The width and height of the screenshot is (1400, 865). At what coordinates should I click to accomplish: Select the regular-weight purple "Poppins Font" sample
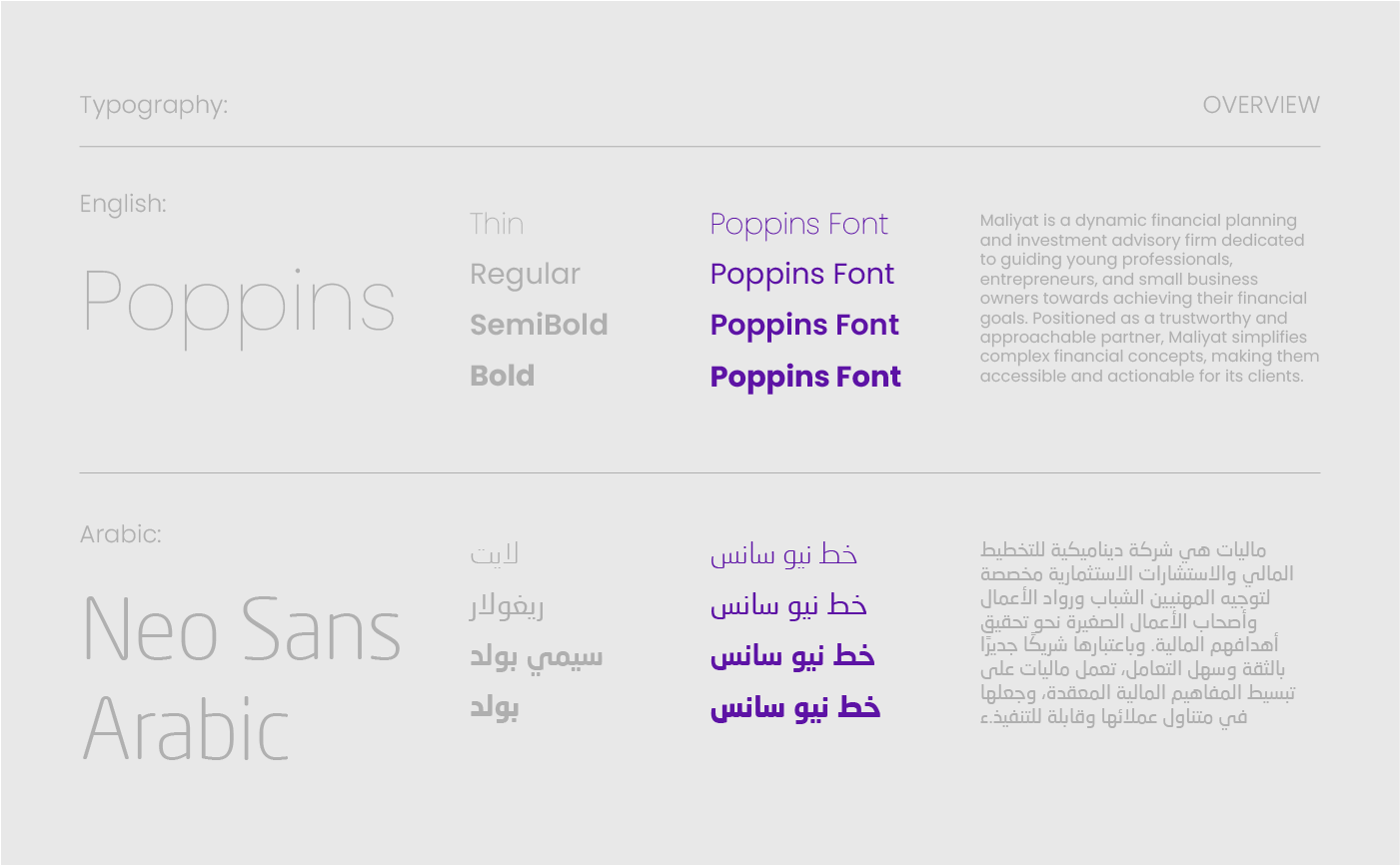[801, 274]
